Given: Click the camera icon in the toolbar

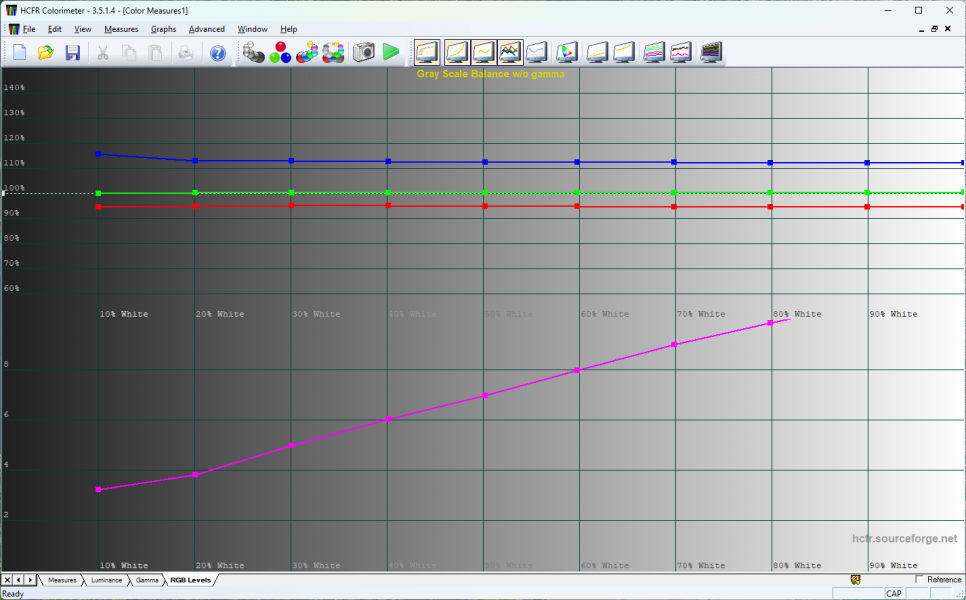Looking at the screenshot, I should point(363,52).
